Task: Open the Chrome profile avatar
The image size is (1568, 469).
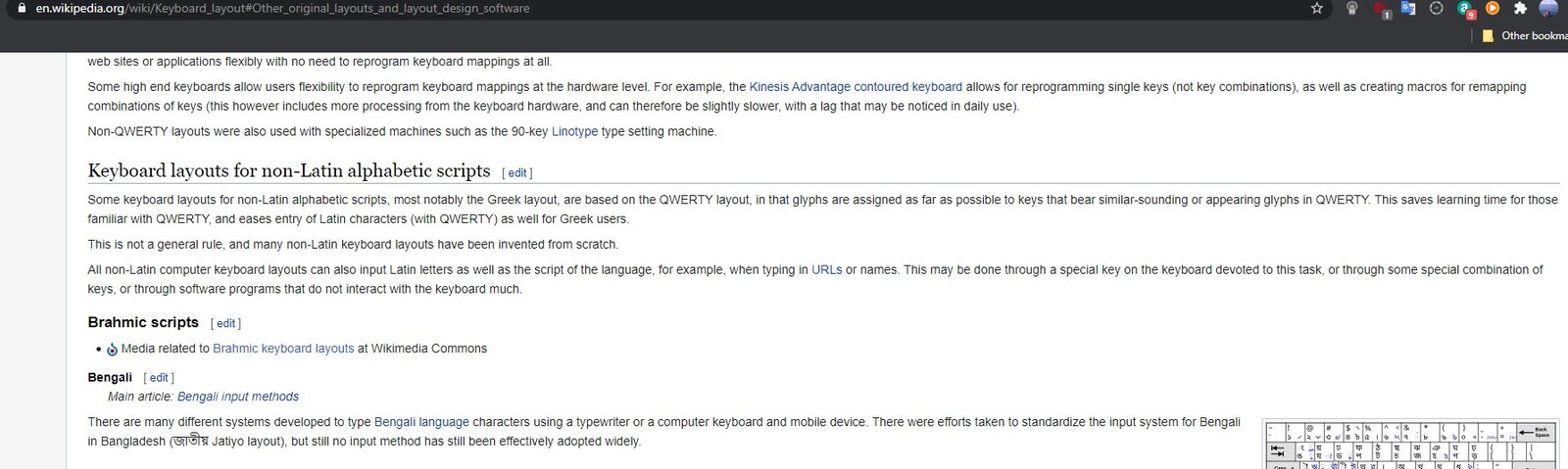Action: pos(1549,9)
